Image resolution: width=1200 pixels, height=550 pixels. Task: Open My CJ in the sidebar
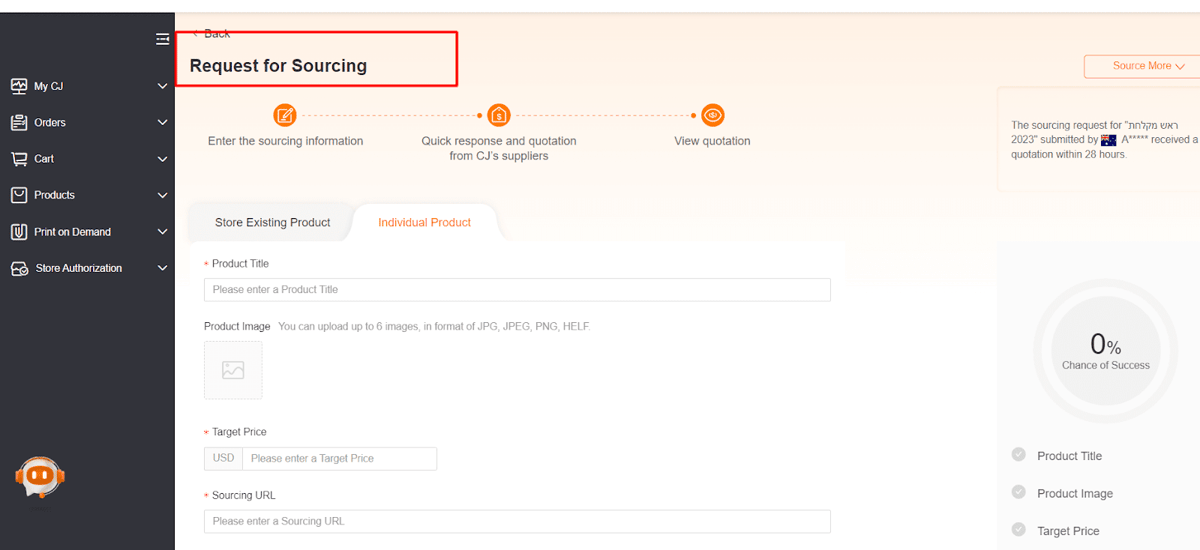tap(49, 87)
